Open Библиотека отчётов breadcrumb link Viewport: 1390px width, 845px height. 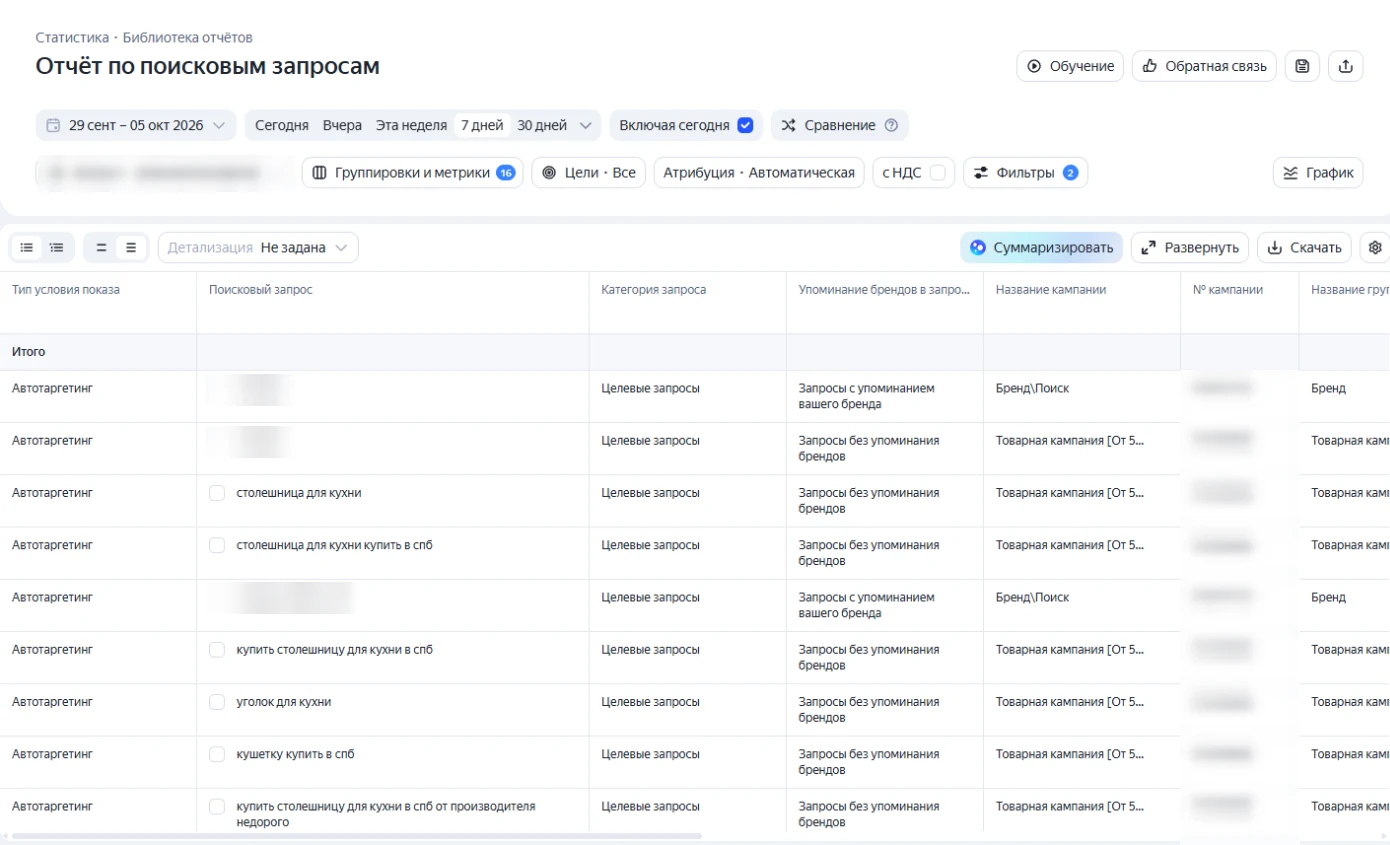click(x=188, y=38)
